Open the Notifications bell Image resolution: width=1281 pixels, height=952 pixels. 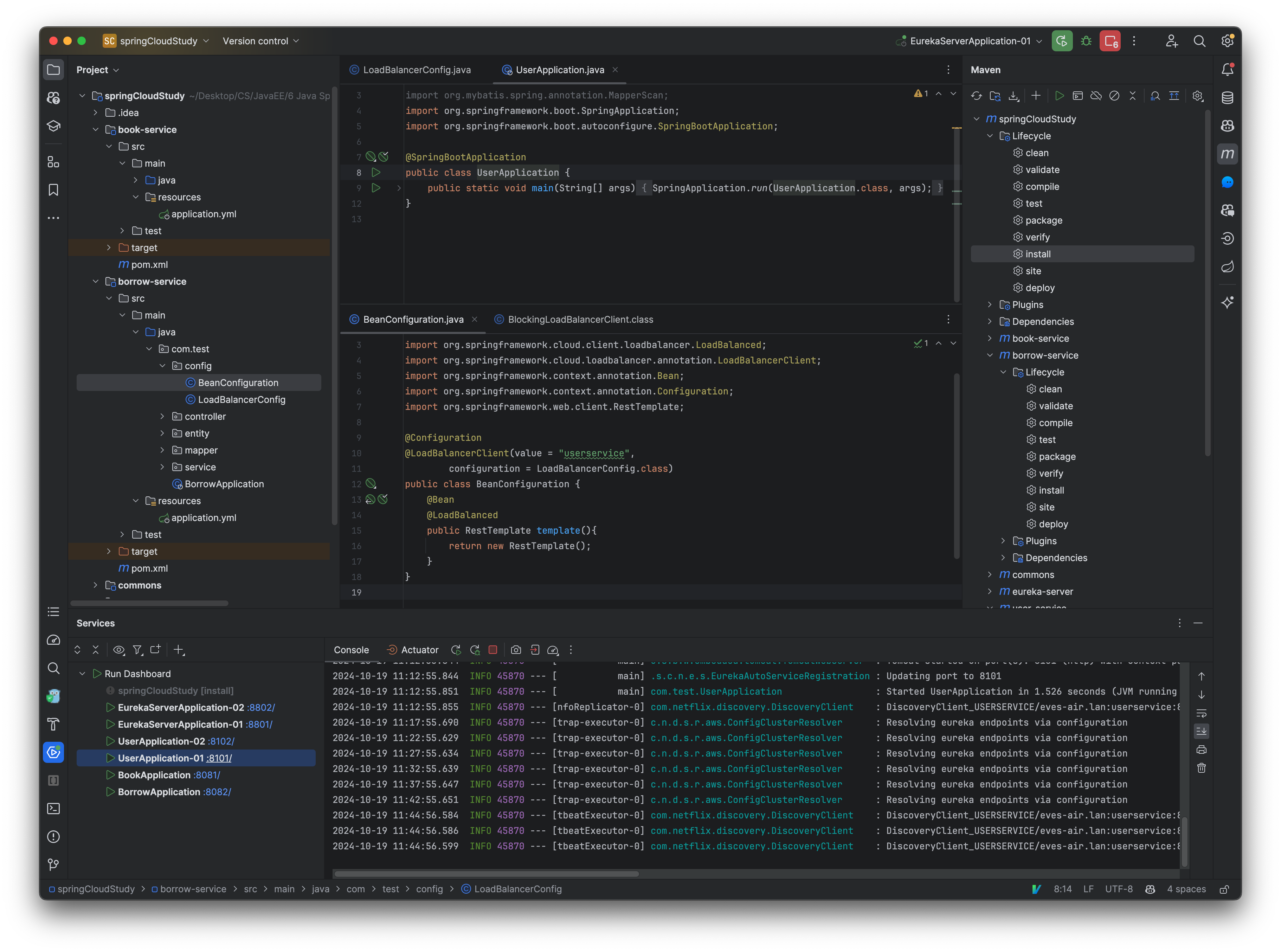(x=1228, y=69)
